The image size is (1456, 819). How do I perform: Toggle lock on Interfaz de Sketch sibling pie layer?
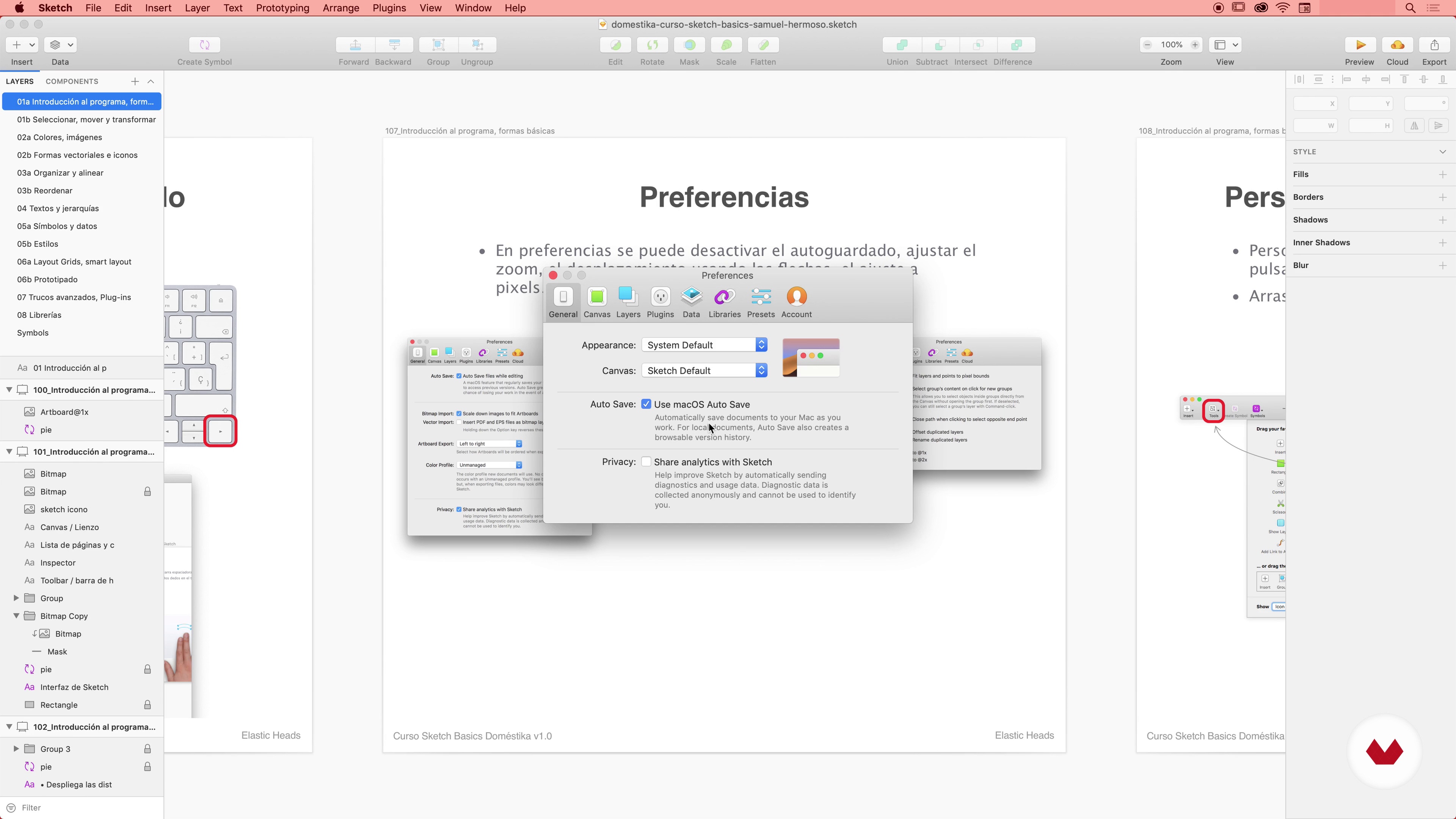click(147, 669)
